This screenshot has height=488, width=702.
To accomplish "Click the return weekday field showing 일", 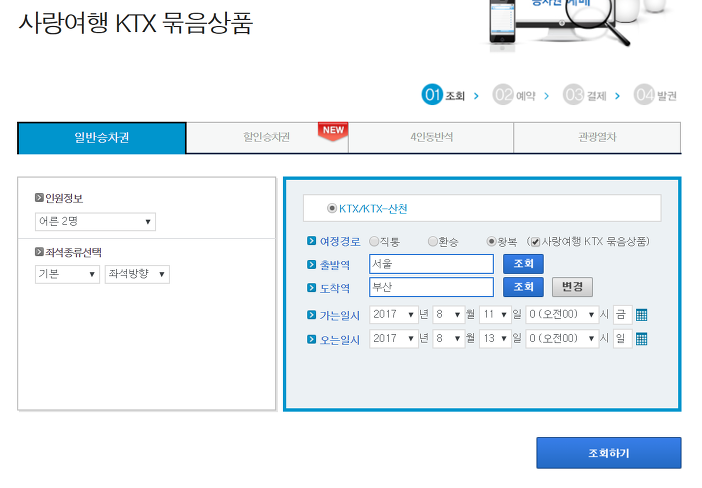I will coord(622,338).
